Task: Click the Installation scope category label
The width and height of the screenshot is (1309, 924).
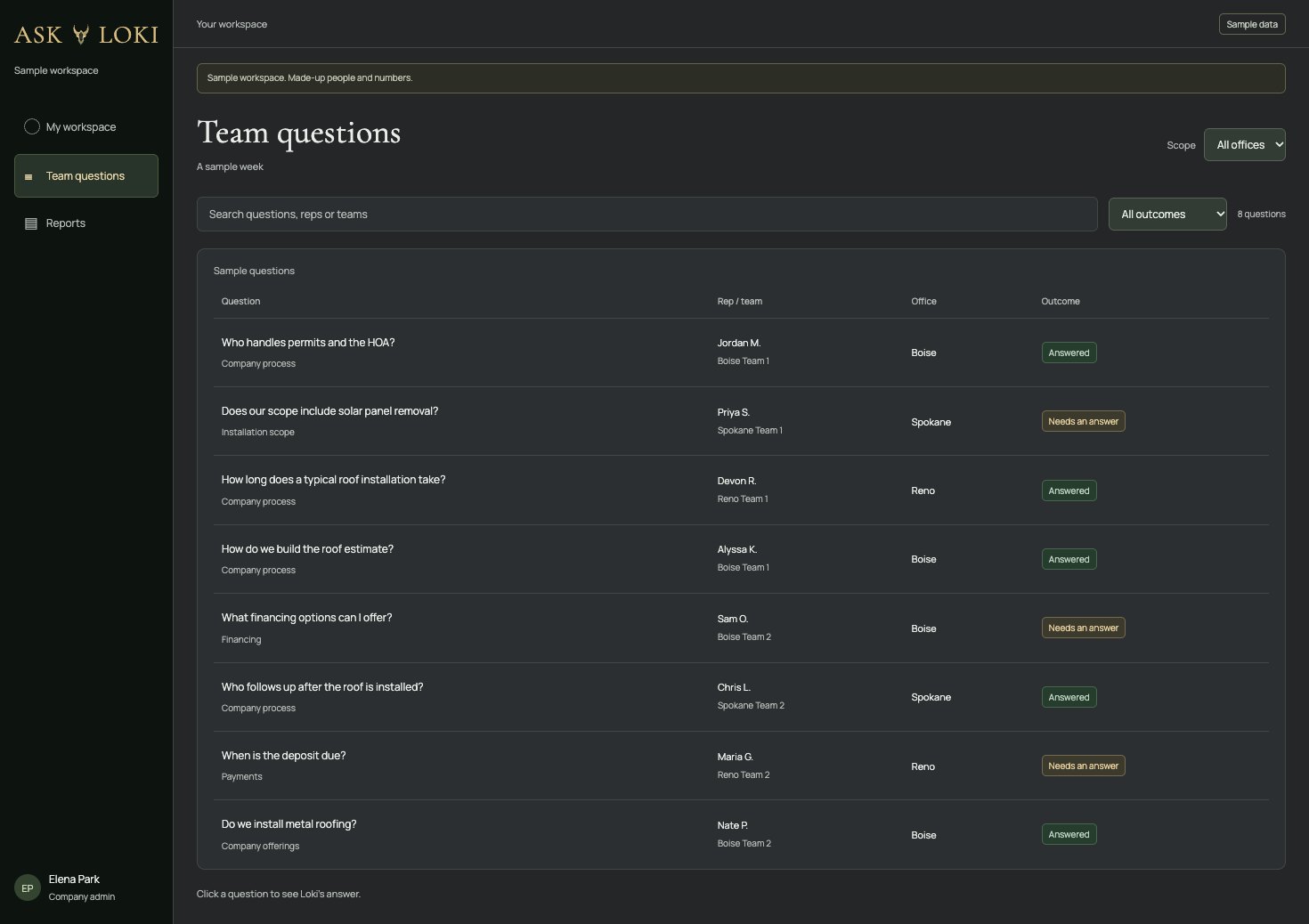Action: tap(257, 432)
